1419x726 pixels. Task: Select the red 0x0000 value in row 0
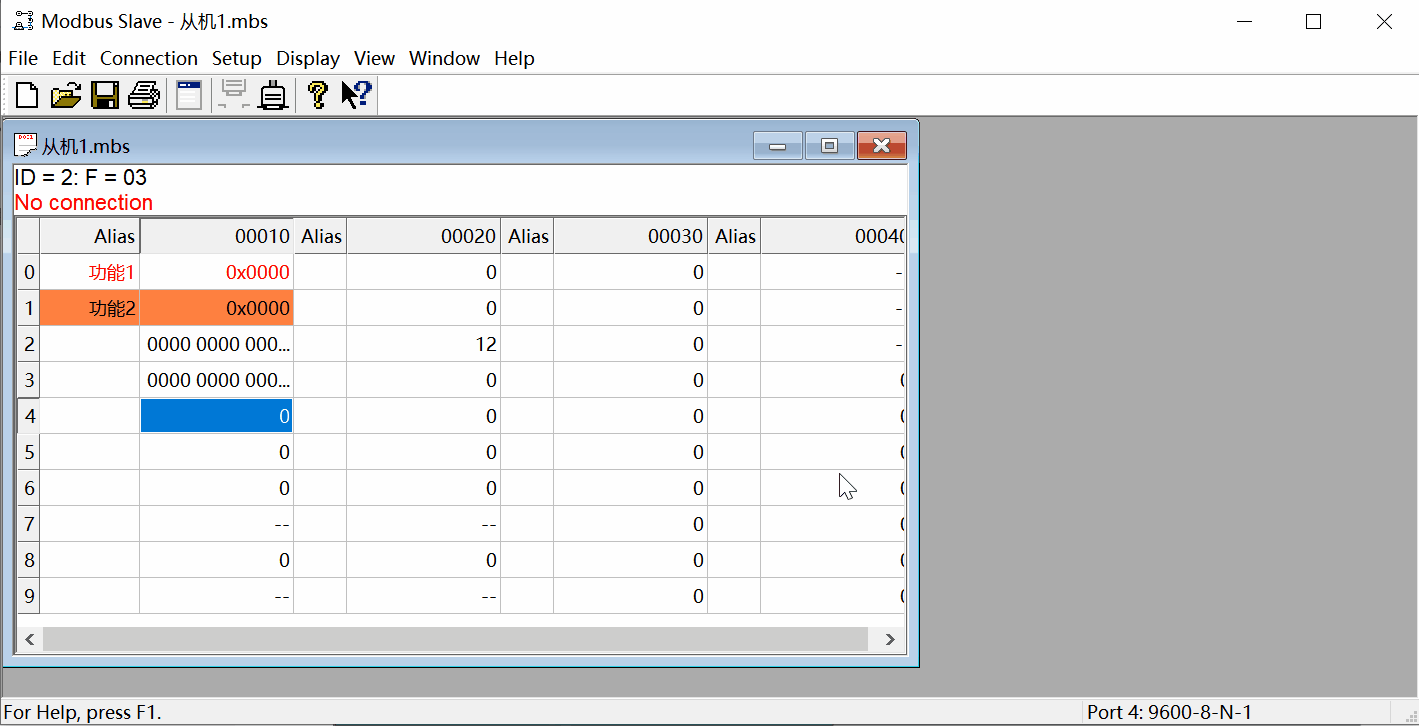pos(217,272)
